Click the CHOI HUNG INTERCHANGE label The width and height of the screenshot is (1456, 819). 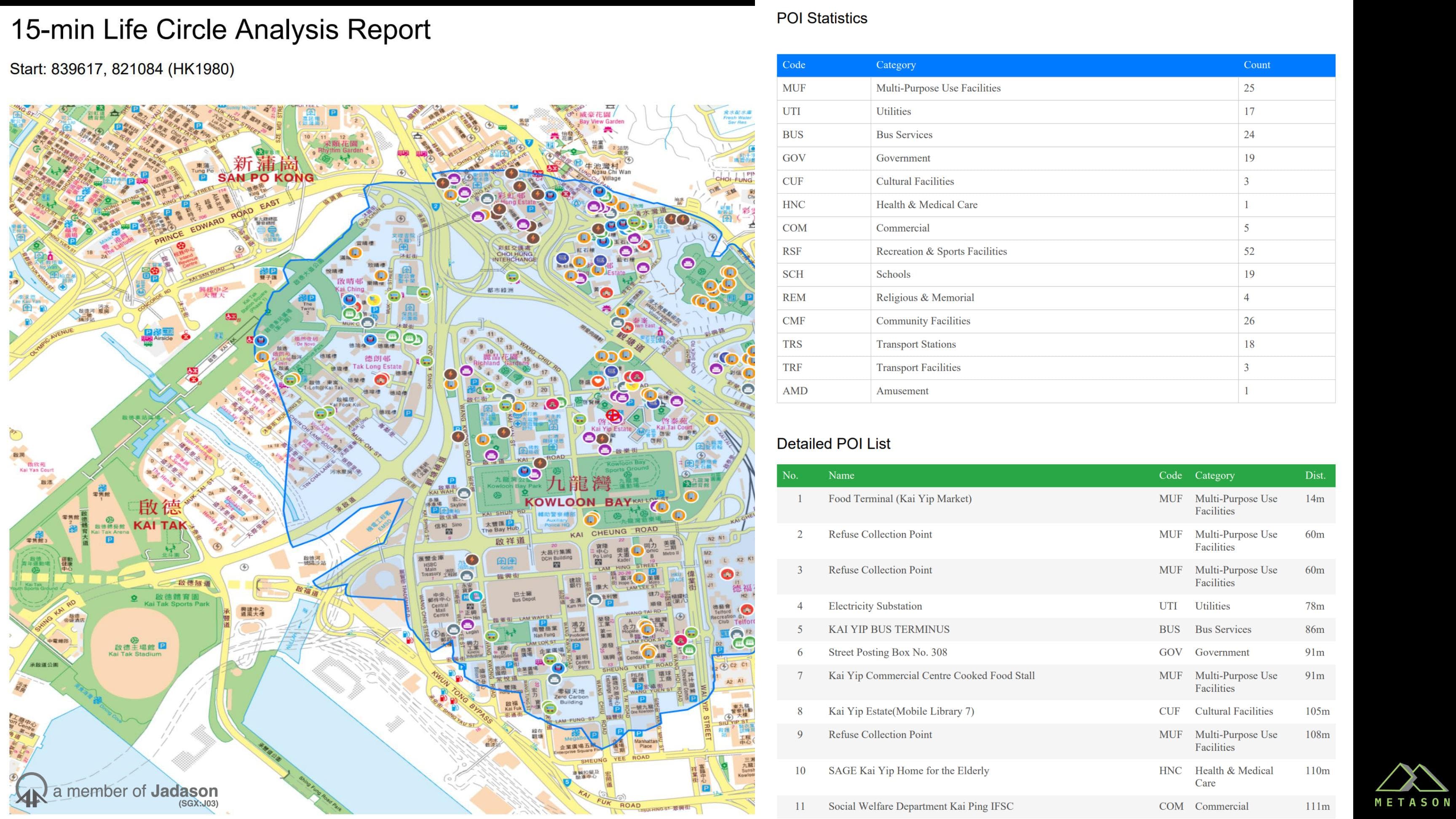tap(514, 257)
